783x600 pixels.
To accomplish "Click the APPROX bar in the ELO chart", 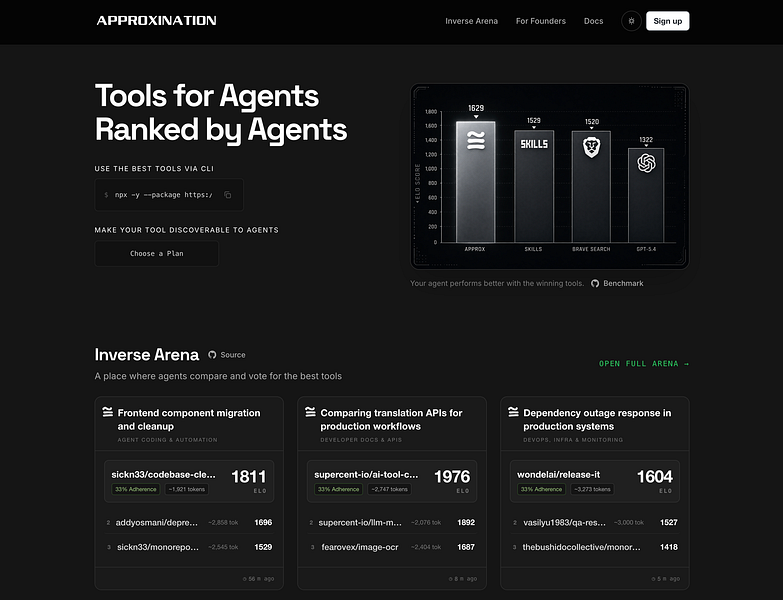I will coord(476,182).
